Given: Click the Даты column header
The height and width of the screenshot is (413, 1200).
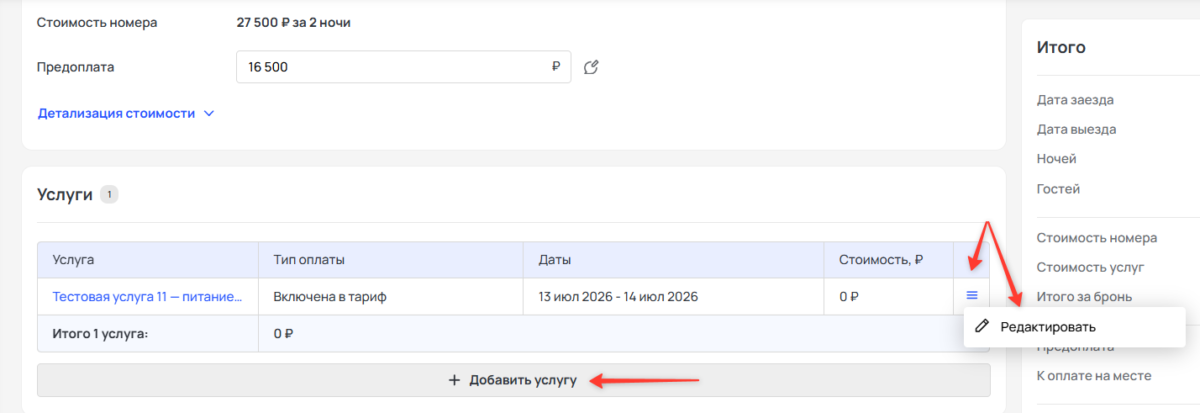Looking at the screenshot, I should [674, 260].
